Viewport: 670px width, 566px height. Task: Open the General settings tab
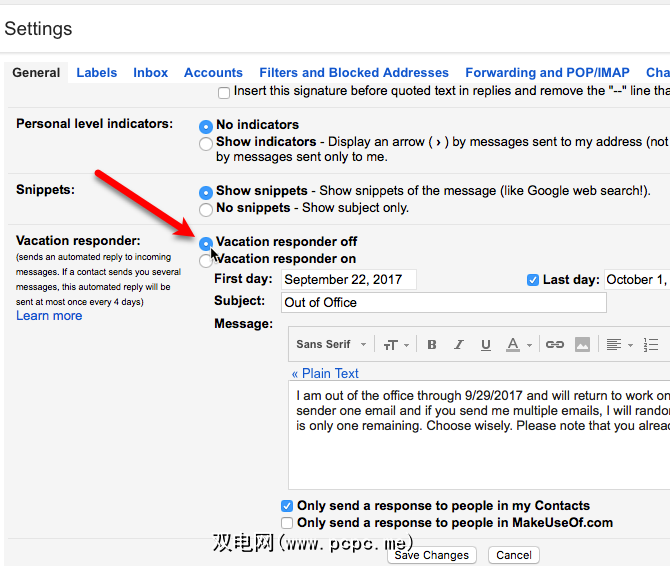click(36, 73)
